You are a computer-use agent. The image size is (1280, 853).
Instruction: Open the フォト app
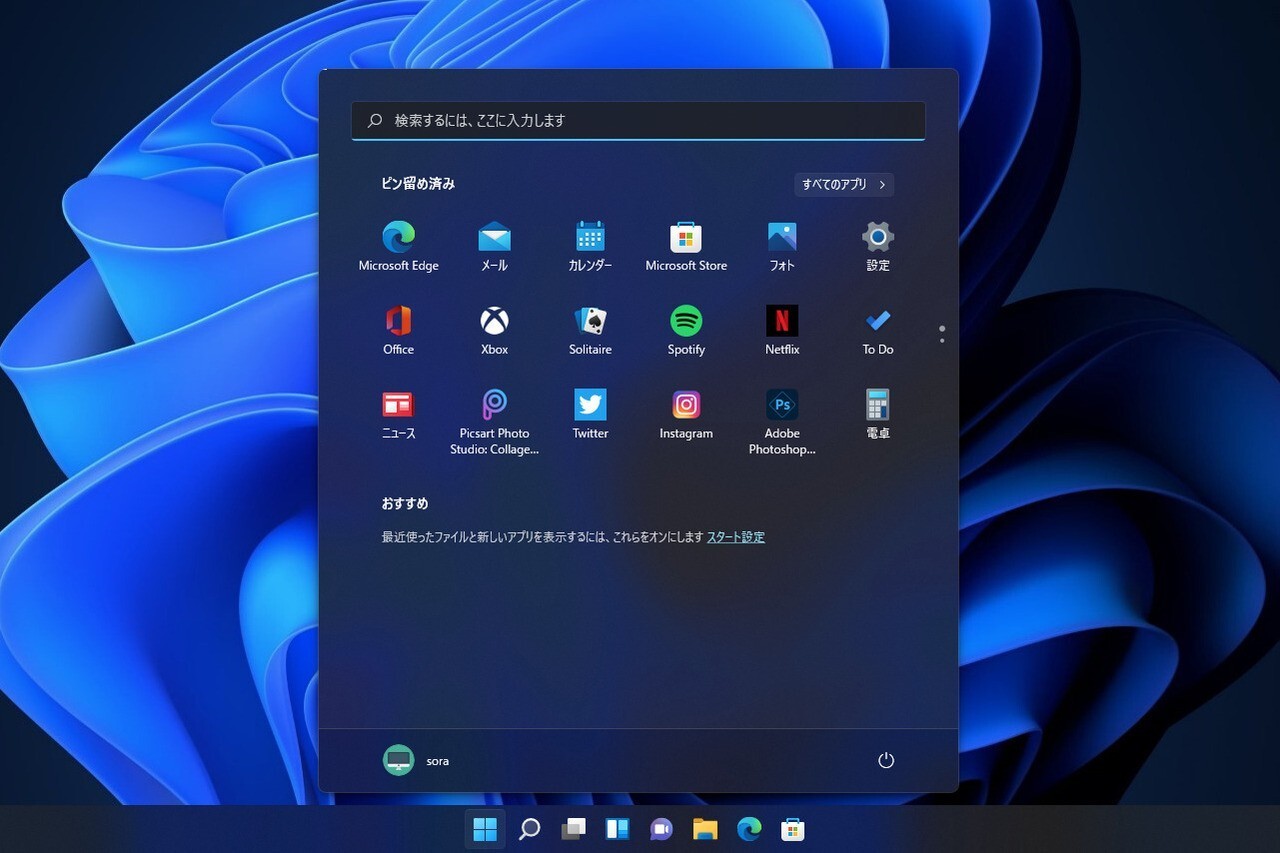pos(782,246)
